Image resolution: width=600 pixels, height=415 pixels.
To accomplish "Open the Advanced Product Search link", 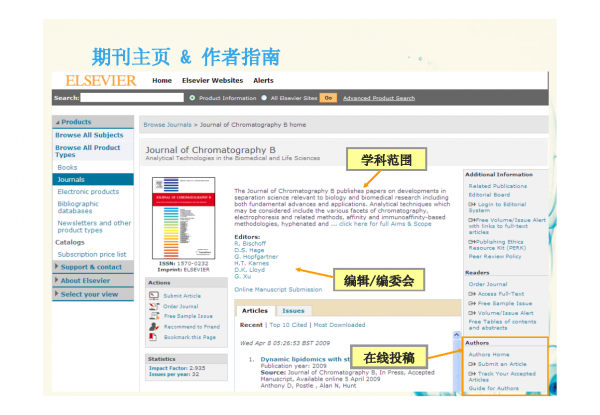I will point(379,98).
